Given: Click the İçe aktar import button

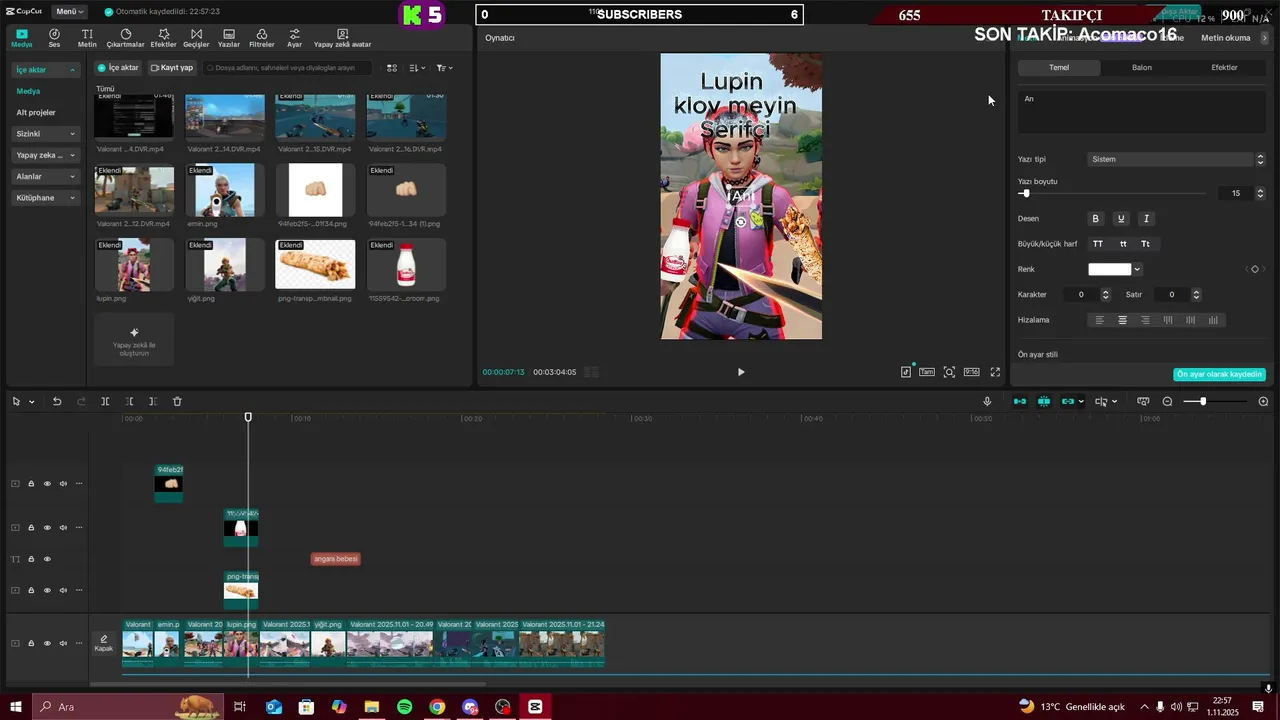Looking at the screenshot, I should click(x=118, y=68).
